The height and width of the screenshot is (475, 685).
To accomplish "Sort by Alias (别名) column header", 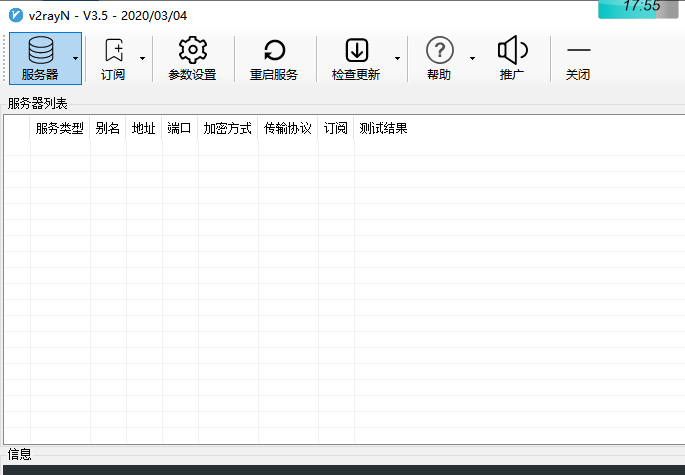I will [107, 129].
